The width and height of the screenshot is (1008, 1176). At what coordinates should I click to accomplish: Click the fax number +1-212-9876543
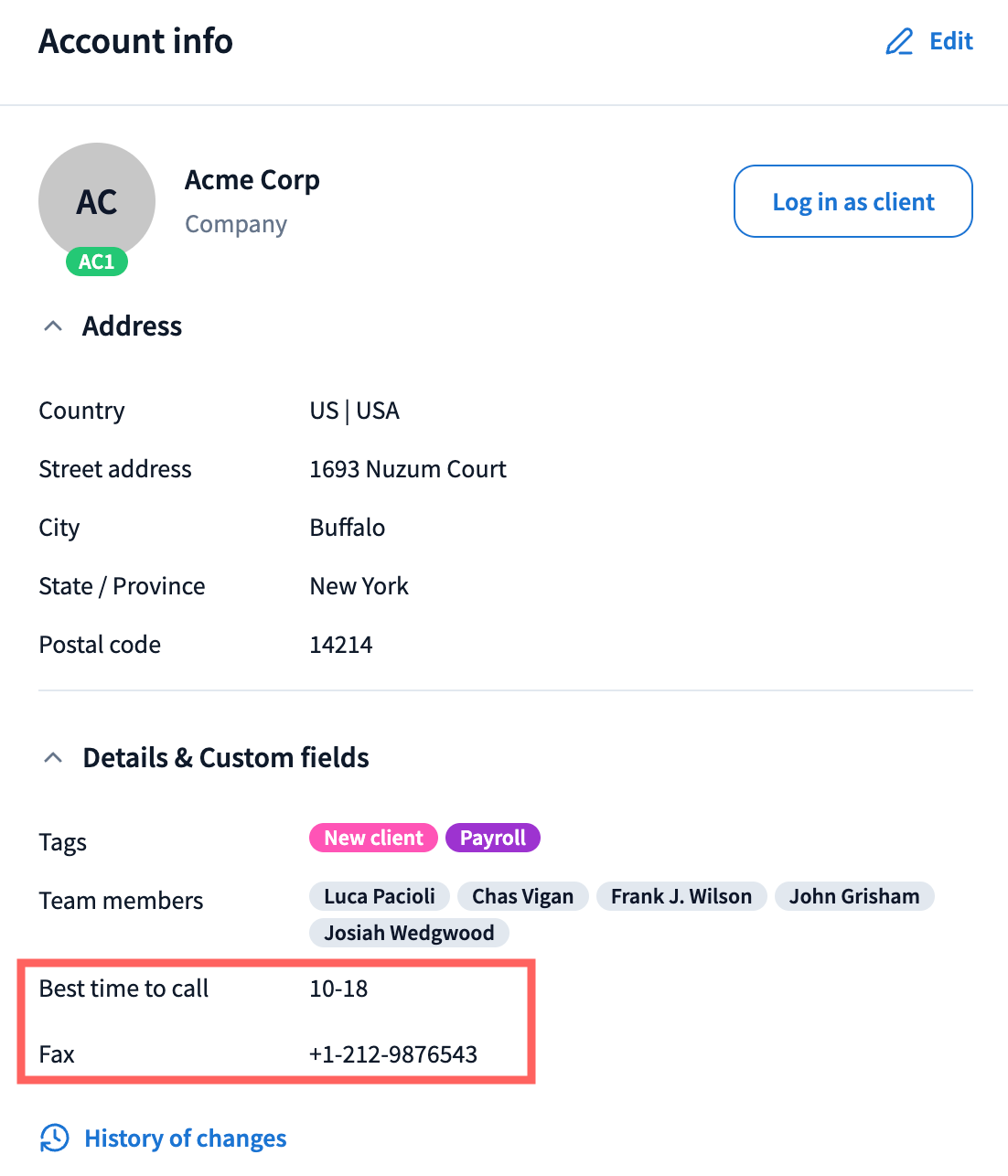(x=393, y=1054)
